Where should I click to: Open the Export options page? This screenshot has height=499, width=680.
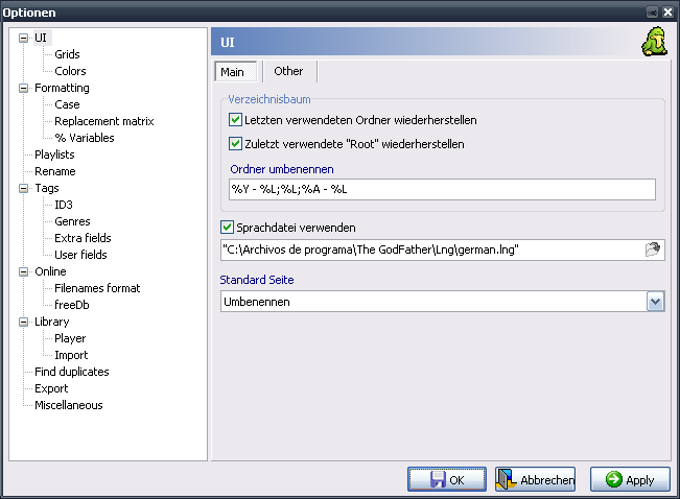pos(51,389)
